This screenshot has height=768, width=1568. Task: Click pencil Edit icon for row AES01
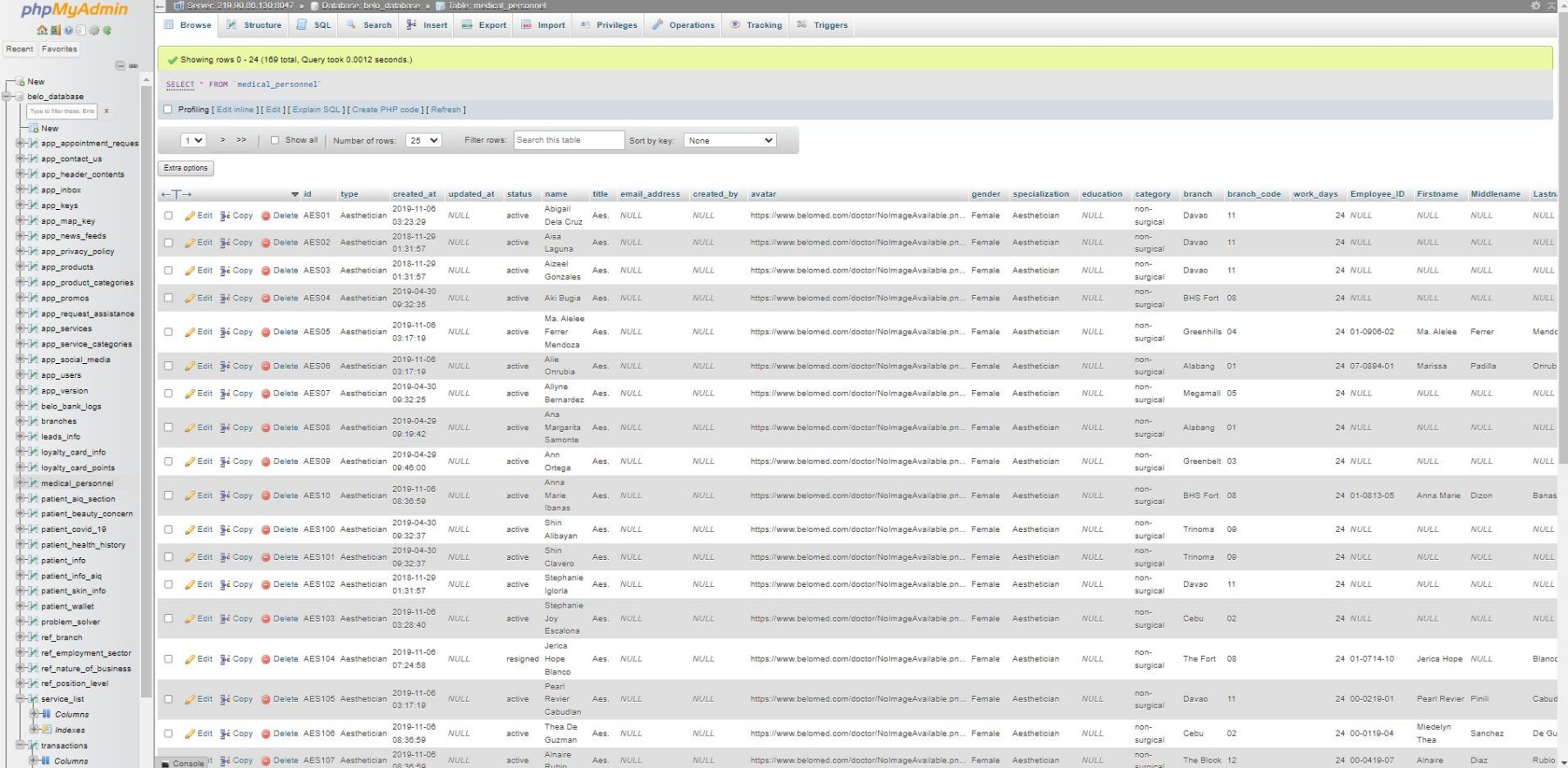coord(190,216)
